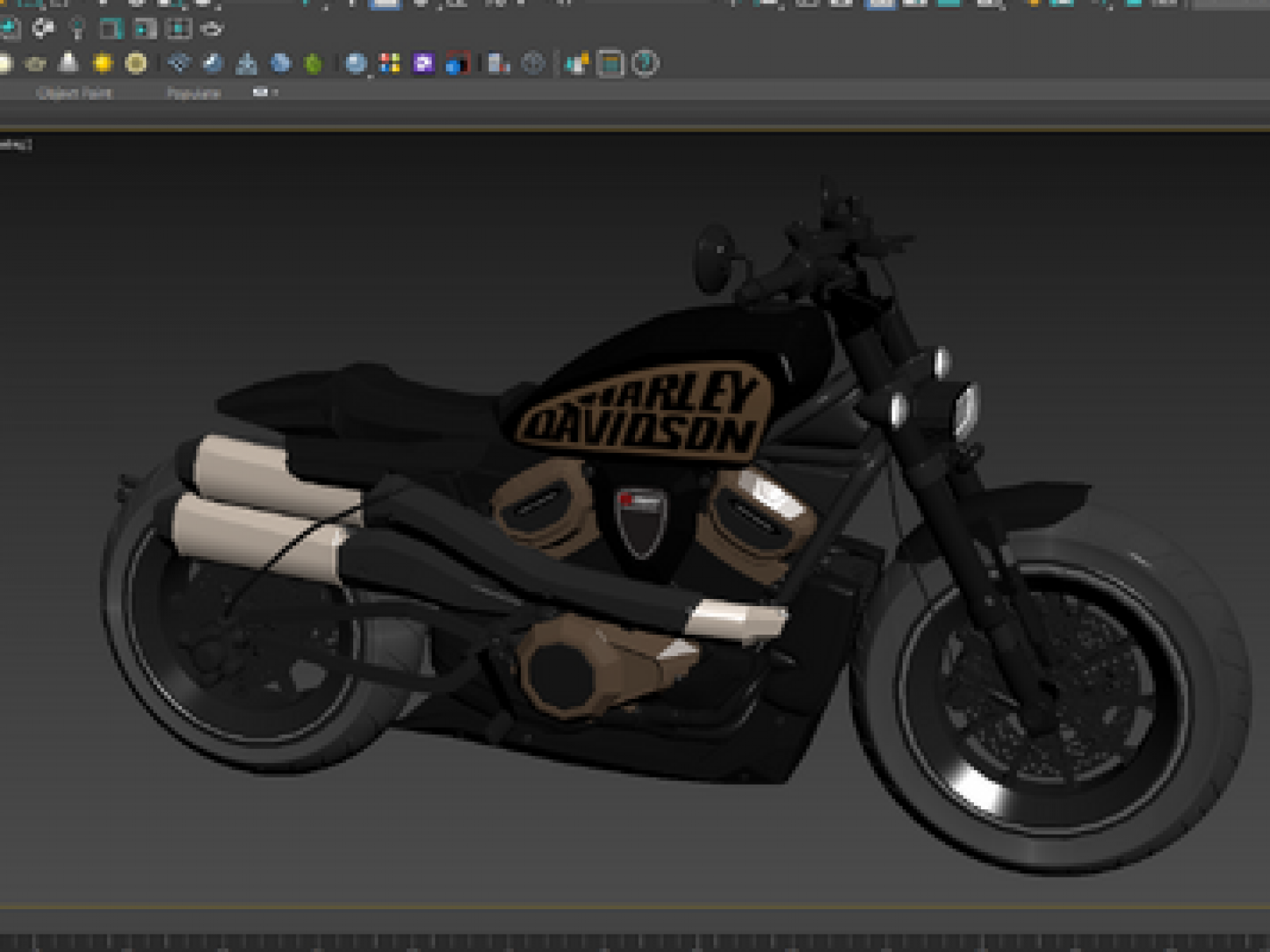
Task: Click the framed teal window icon
Action: tap(610, 63)
